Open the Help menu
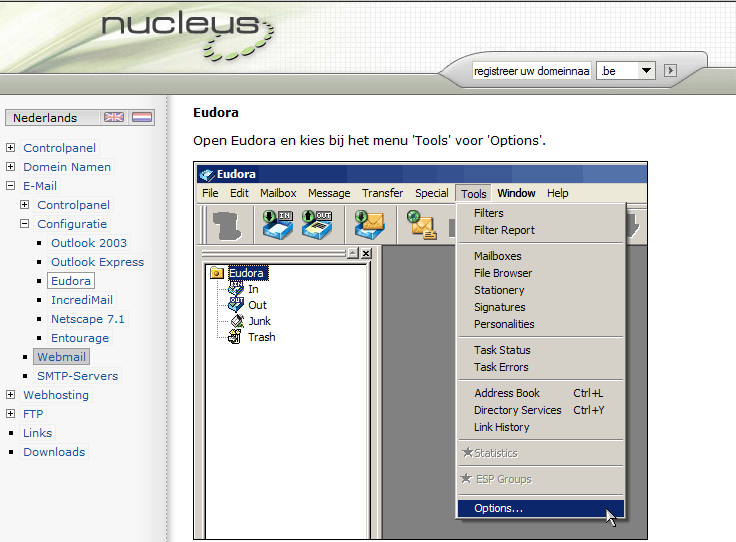 point(557,193)
